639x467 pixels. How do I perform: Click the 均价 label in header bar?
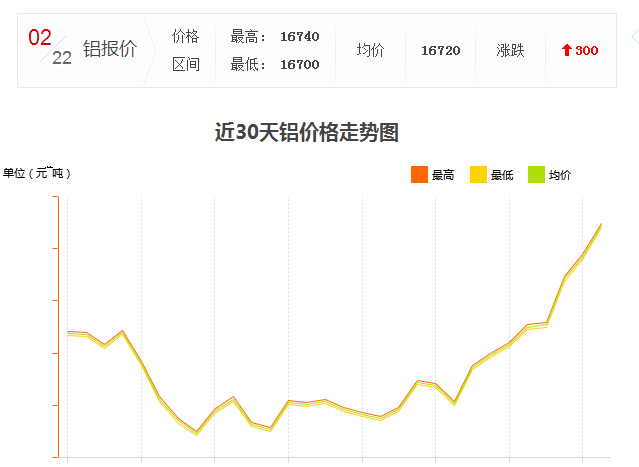(x=370, y=50)
